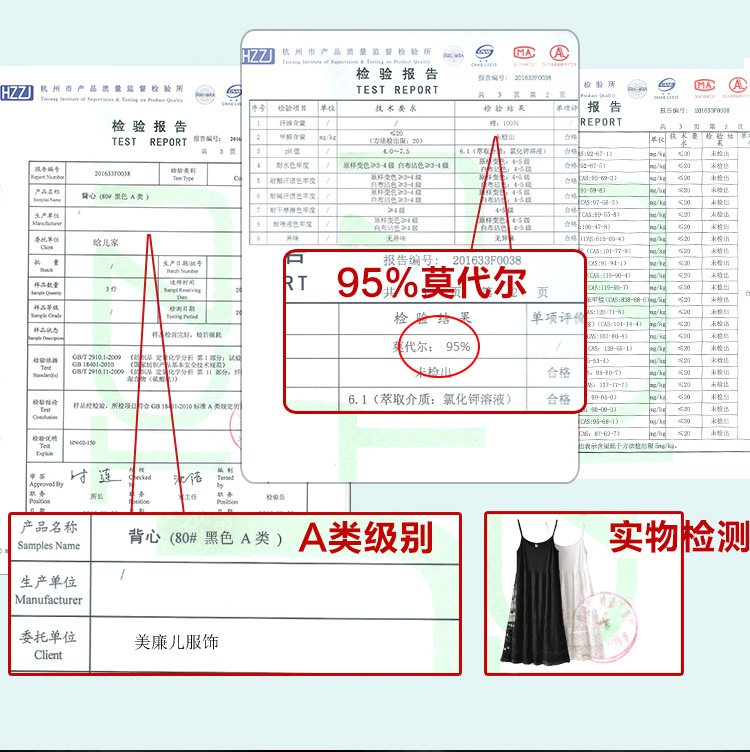Viewport: 750px width, 752px height.
Task: Click the "哈儿家" client cell on left report
Action: [105, 241]
